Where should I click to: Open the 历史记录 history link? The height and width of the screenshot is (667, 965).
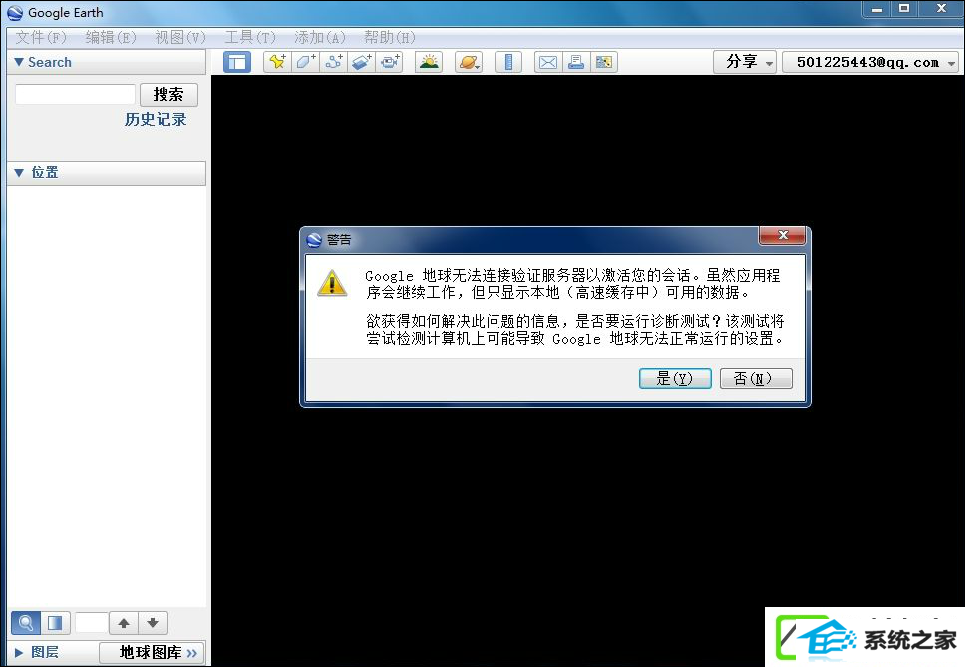[x=155, y=119]
